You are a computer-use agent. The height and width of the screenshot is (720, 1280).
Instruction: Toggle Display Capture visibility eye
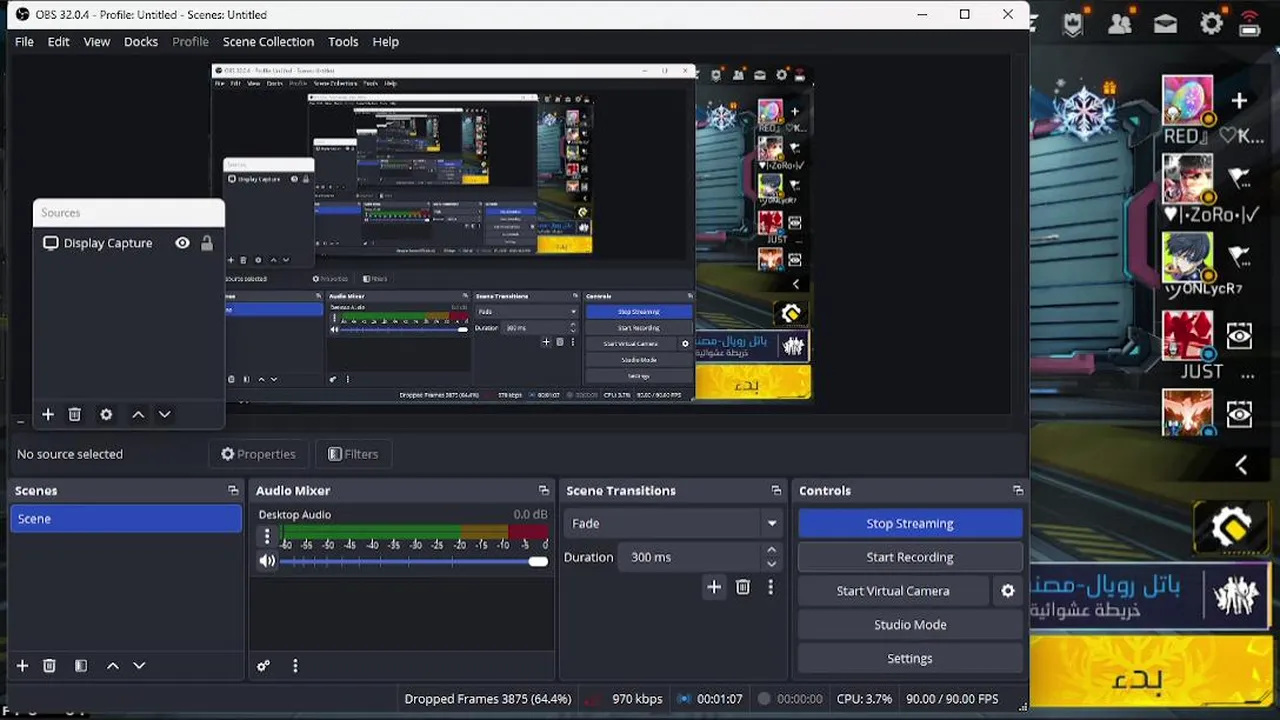tap(182, 243)
